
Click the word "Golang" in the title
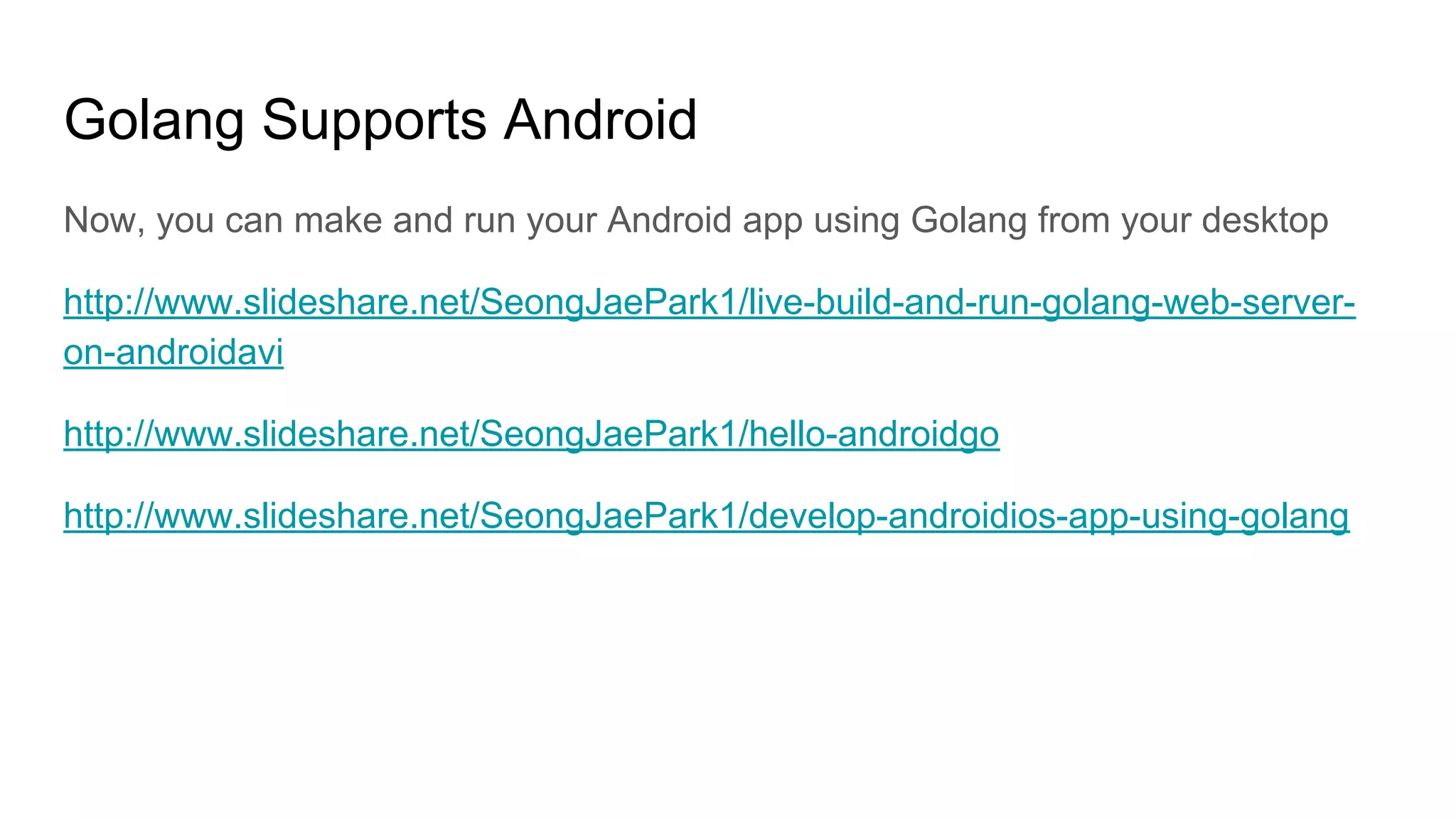pos(154,119)
